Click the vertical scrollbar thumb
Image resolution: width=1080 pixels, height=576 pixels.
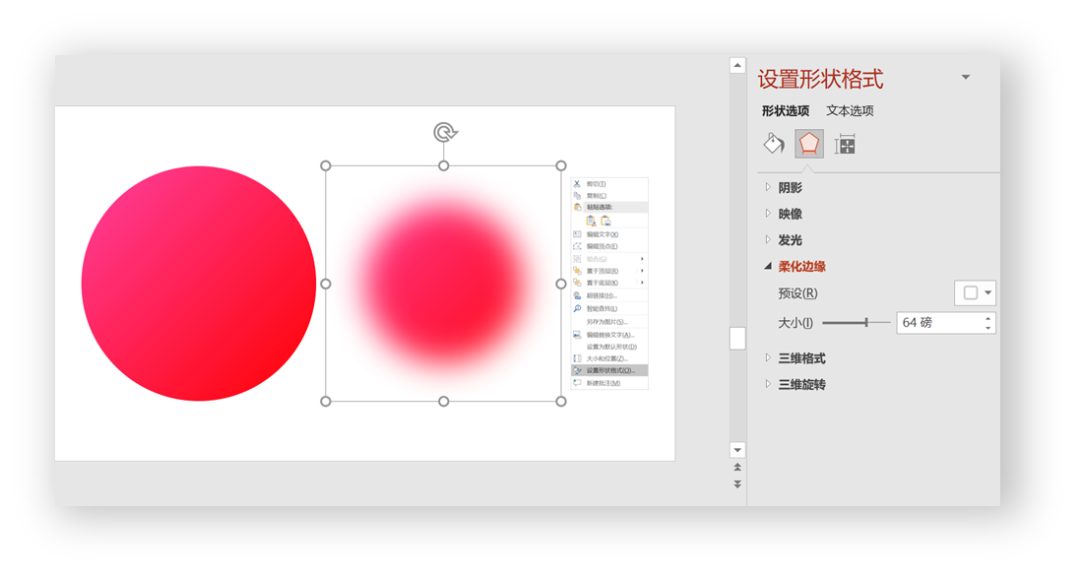point(737,338)
